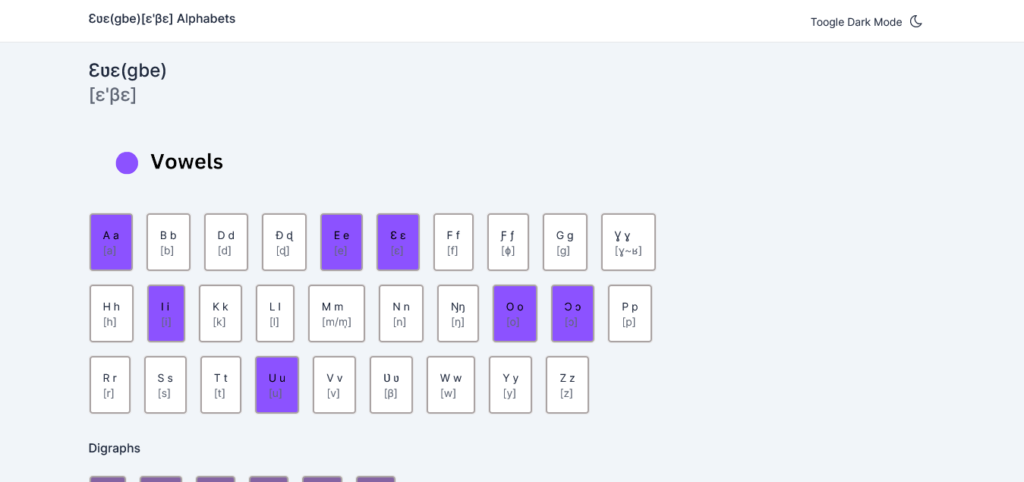Screen dimensions: 1024x482
Task: Click the Ŋ ŋ letter card
Action: [457, 313]
